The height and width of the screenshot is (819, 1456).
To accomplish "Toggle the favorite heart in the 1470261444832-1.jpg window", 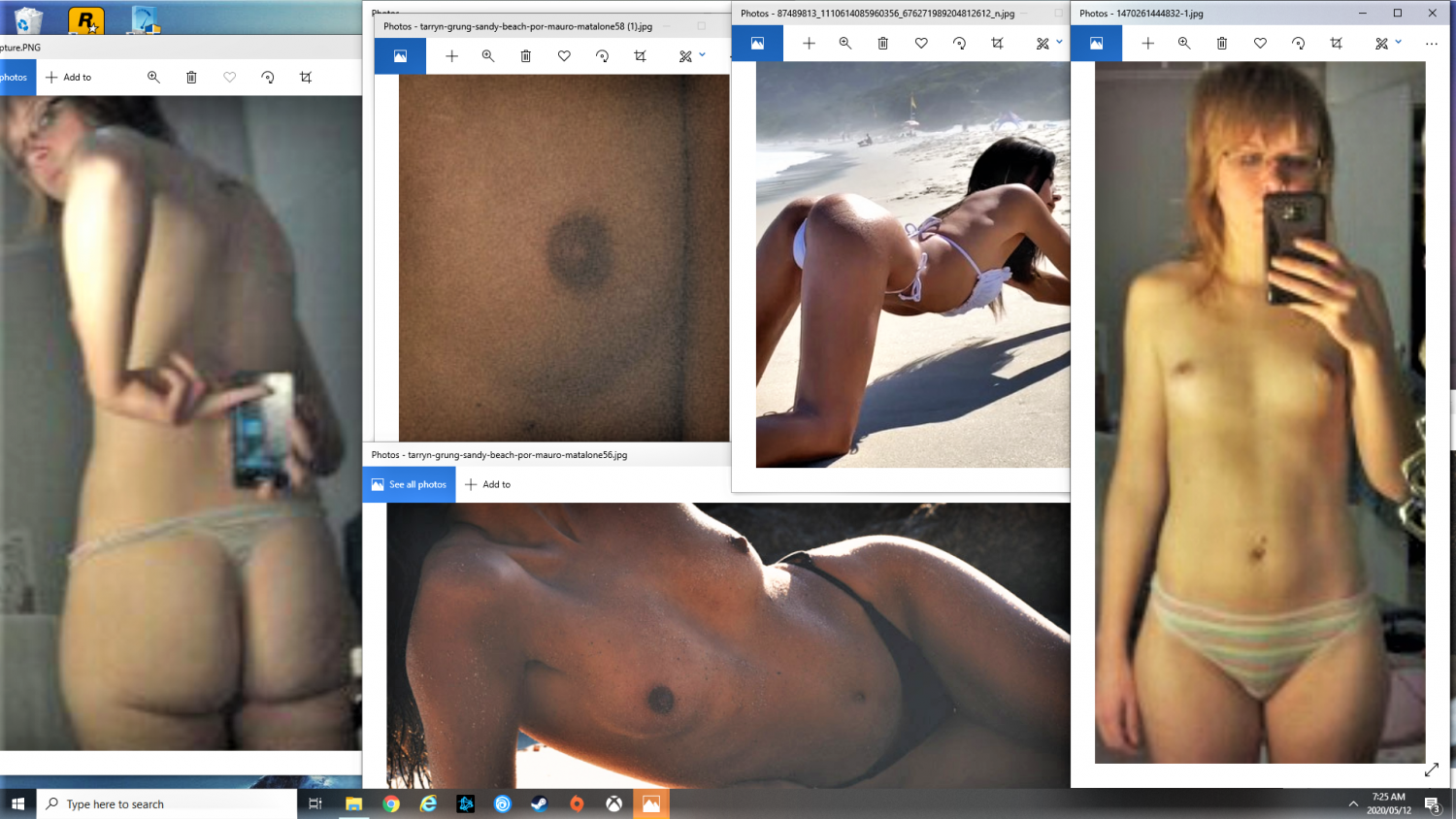I will tap(1260, 43).
